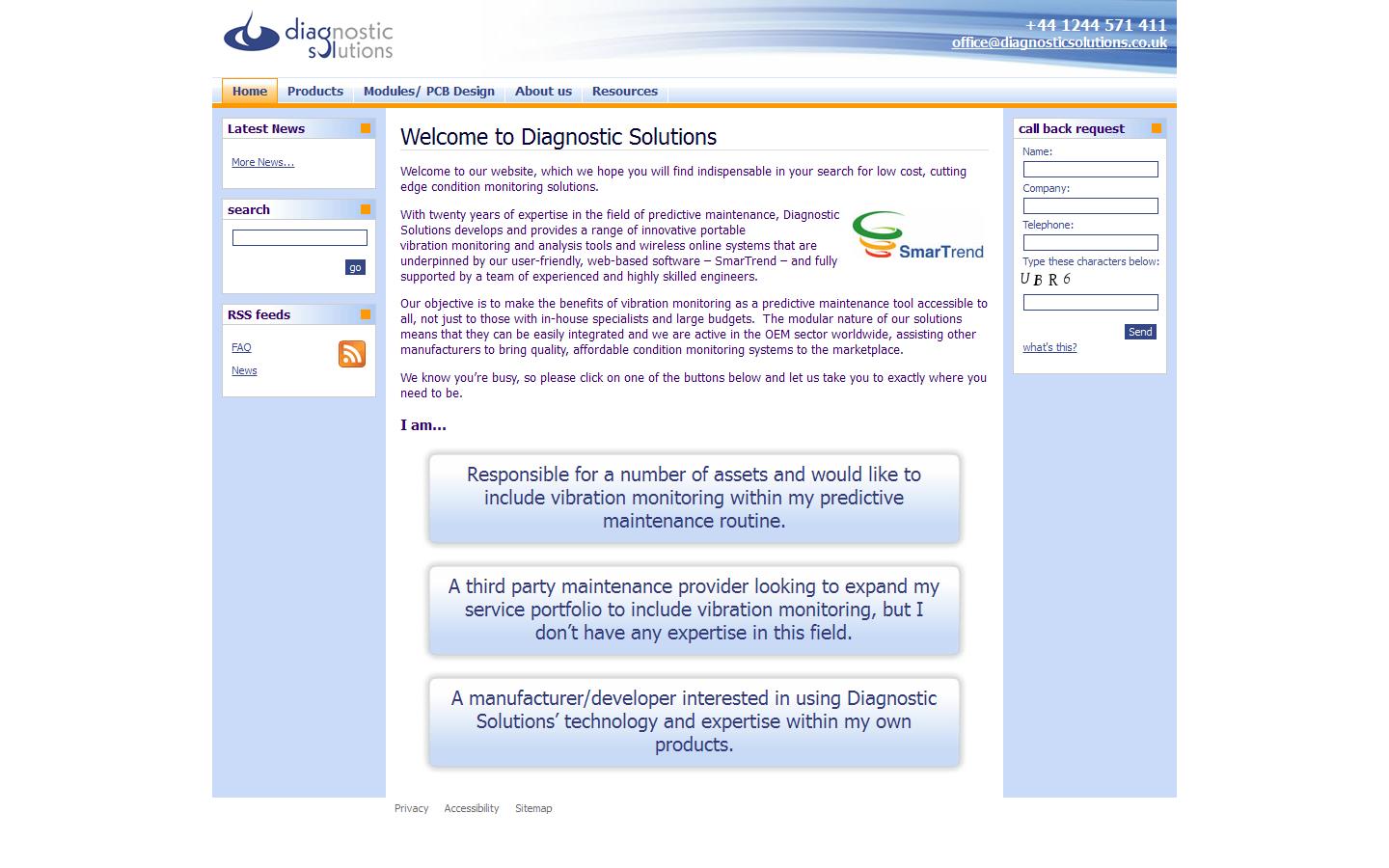The width and height of the screenshot is (1389, 868).
Task: Open the FAQ feed link
Action: [241, 347]
